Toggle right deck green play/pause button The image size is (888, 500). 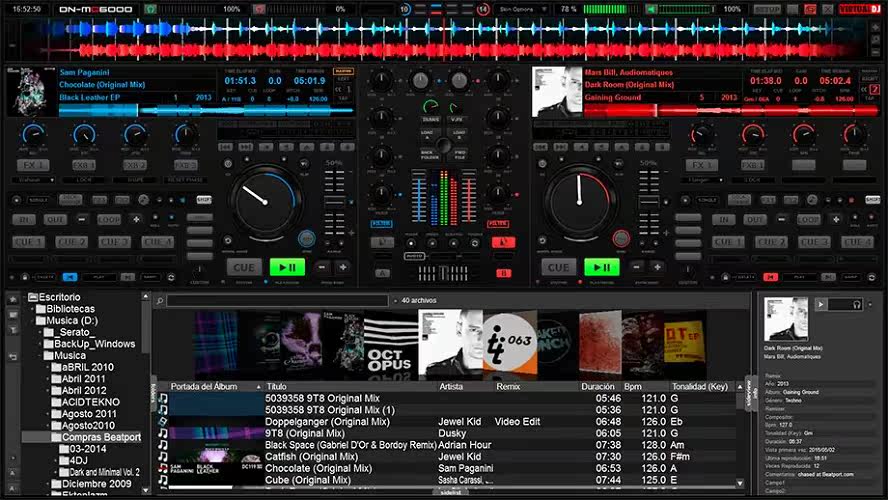[x=601, y=267]
